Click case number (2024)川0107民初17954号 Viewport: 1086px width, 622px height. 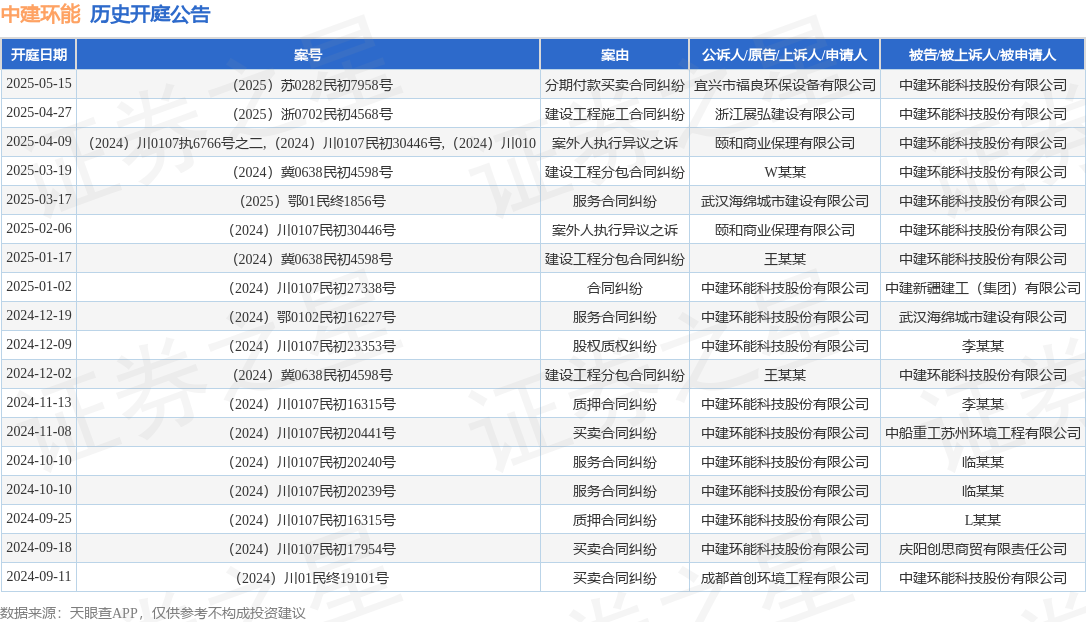tap(308, 551)
